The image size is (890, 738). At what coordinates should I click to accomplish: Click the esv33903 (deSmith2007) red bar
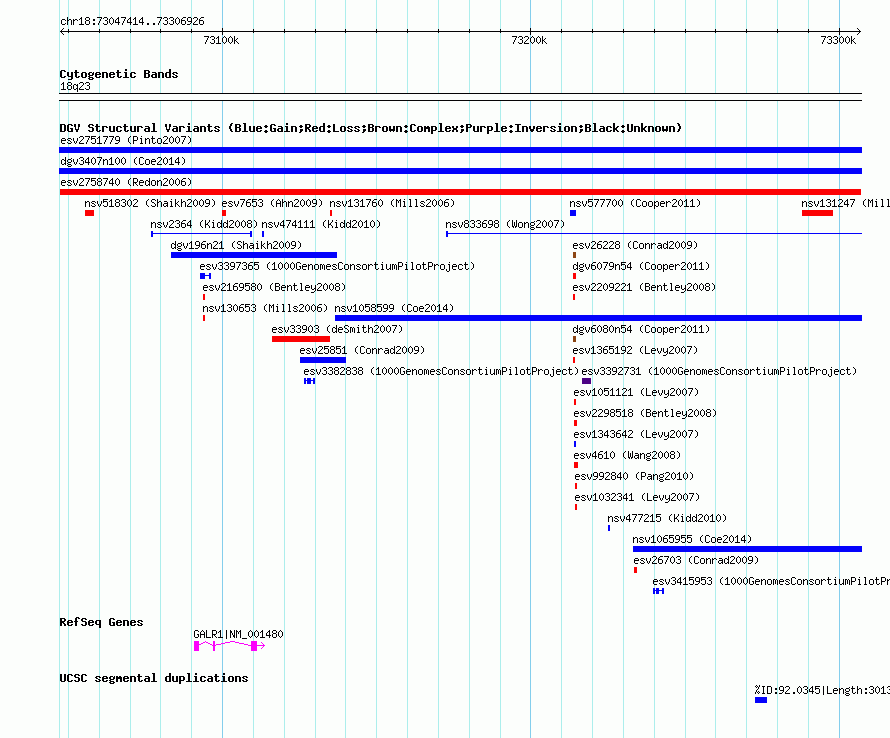tap(301, 339)
